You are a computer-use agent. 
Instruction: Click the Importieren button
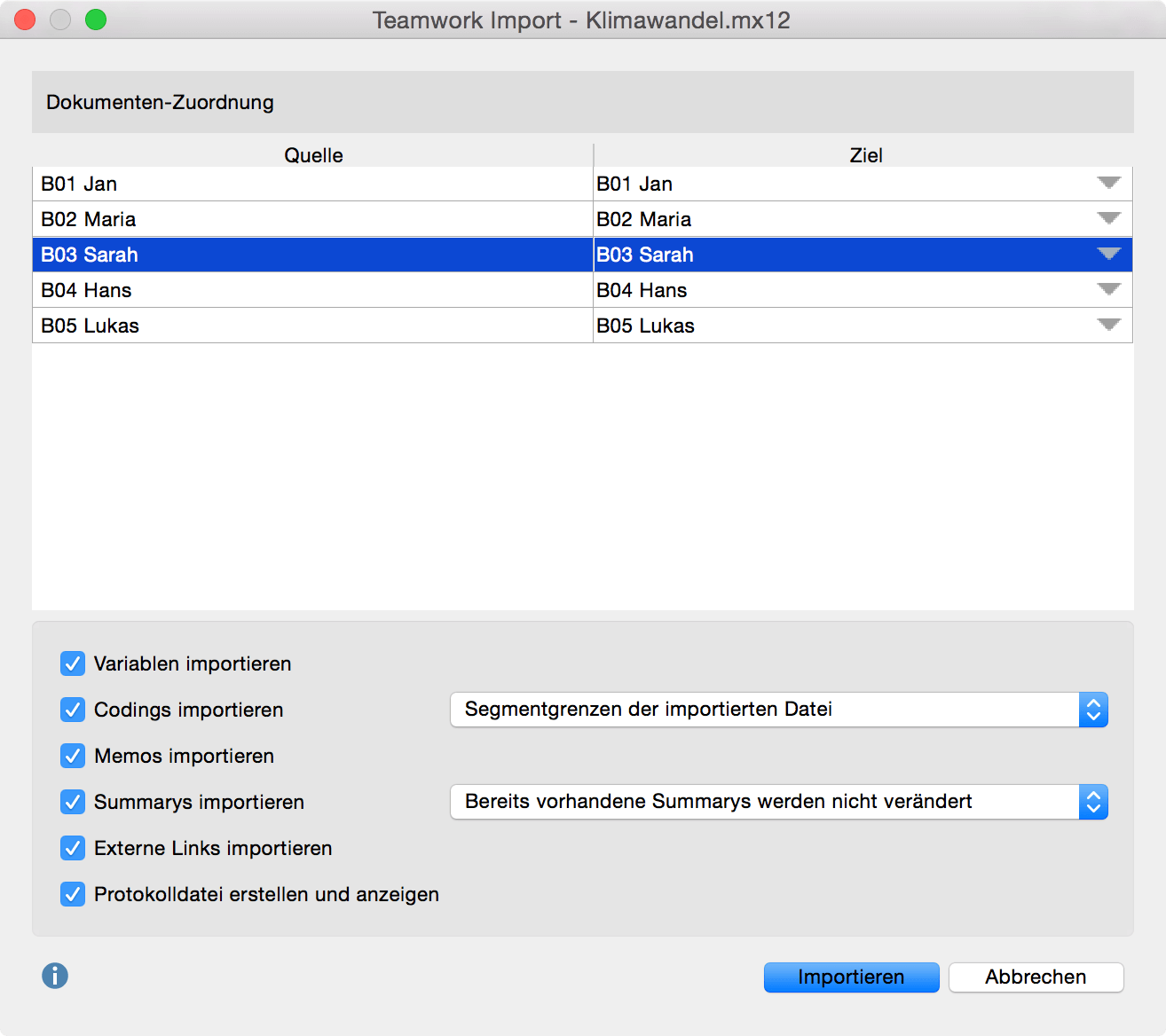pyautogui.click(x=851, y=977)
